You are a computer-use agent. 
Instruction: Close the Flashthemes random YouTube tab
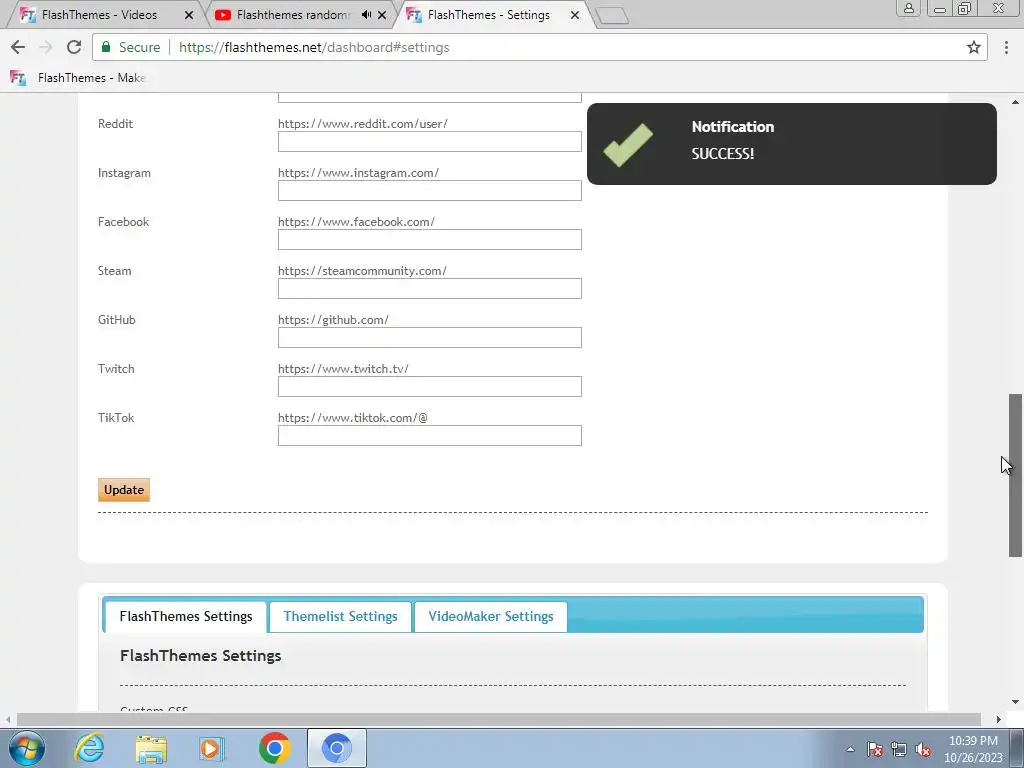tap(382, 14)
